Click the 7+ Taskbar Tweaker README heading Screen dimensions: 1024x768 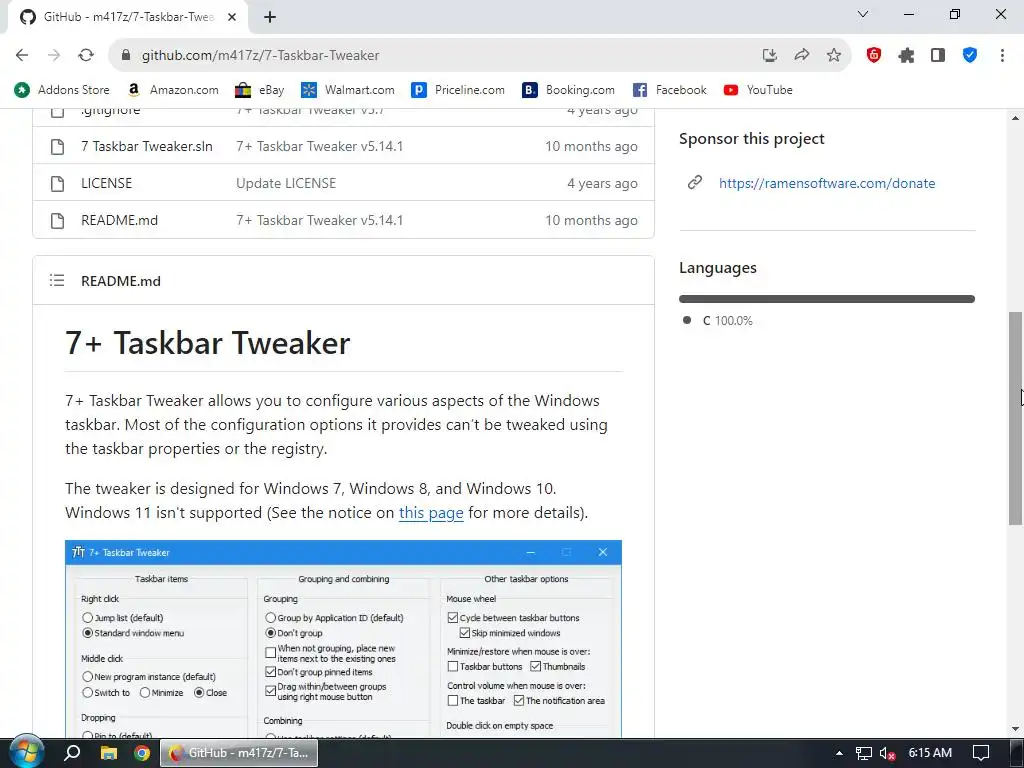tap(208, 343)
